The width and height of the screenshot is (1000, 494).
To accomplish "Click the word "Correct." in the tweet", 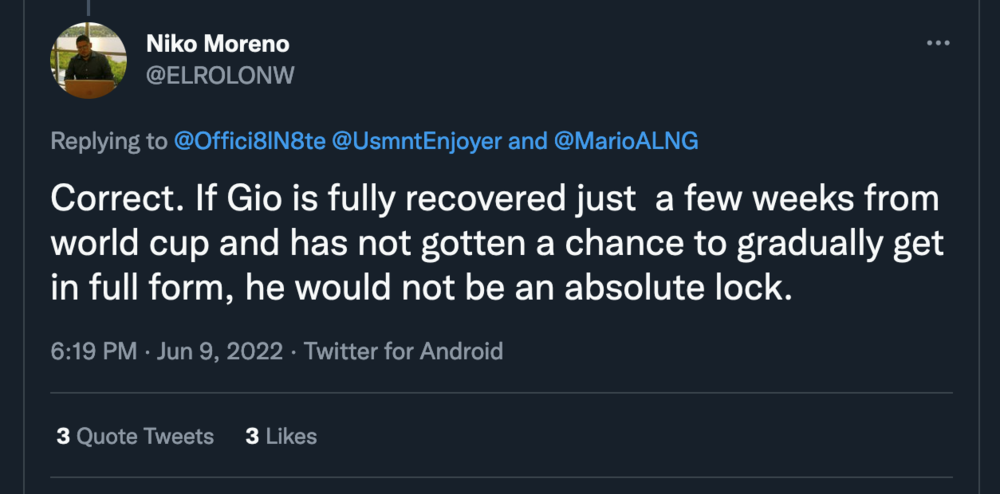I will point(109,200).
